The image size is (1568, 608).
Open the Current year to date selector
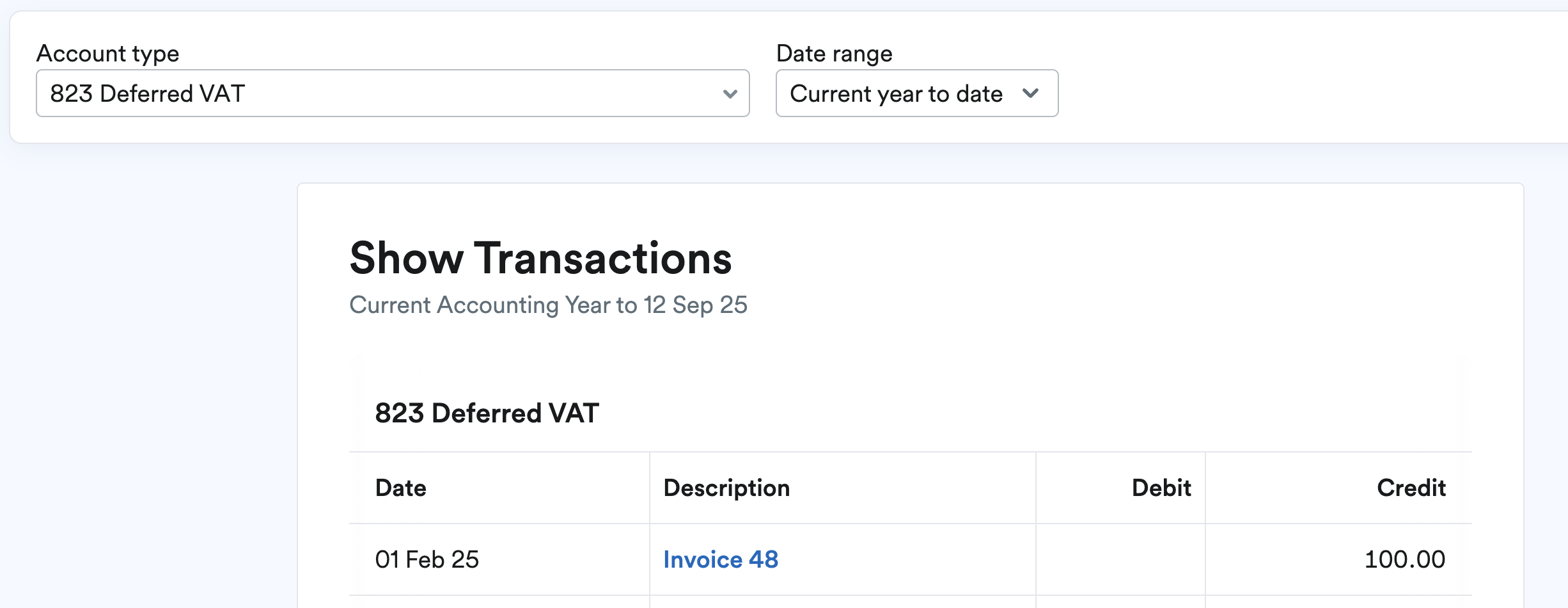916,94
